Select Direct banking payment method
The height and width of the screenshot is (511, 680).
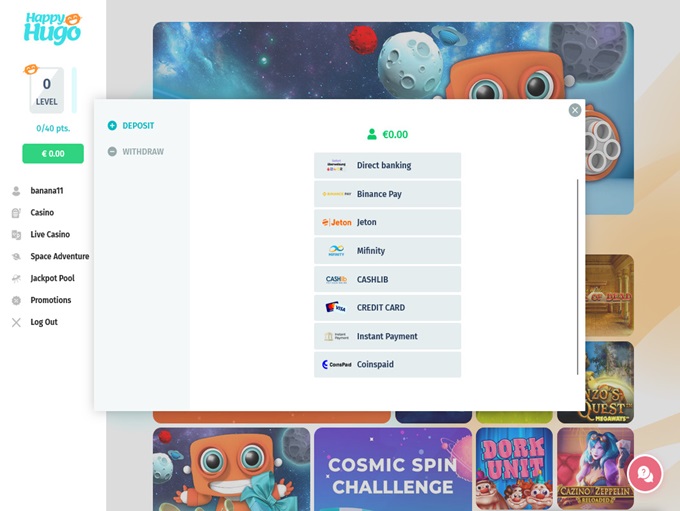387,166
